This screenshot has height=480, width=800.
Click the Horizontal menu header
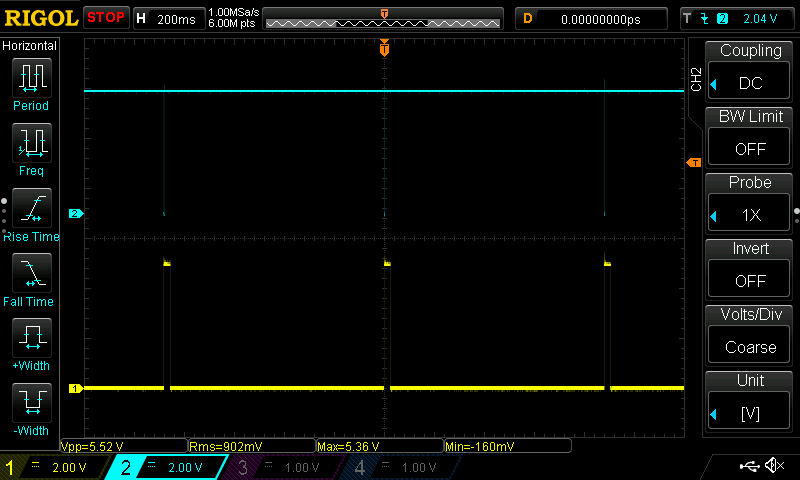point(30,45)
